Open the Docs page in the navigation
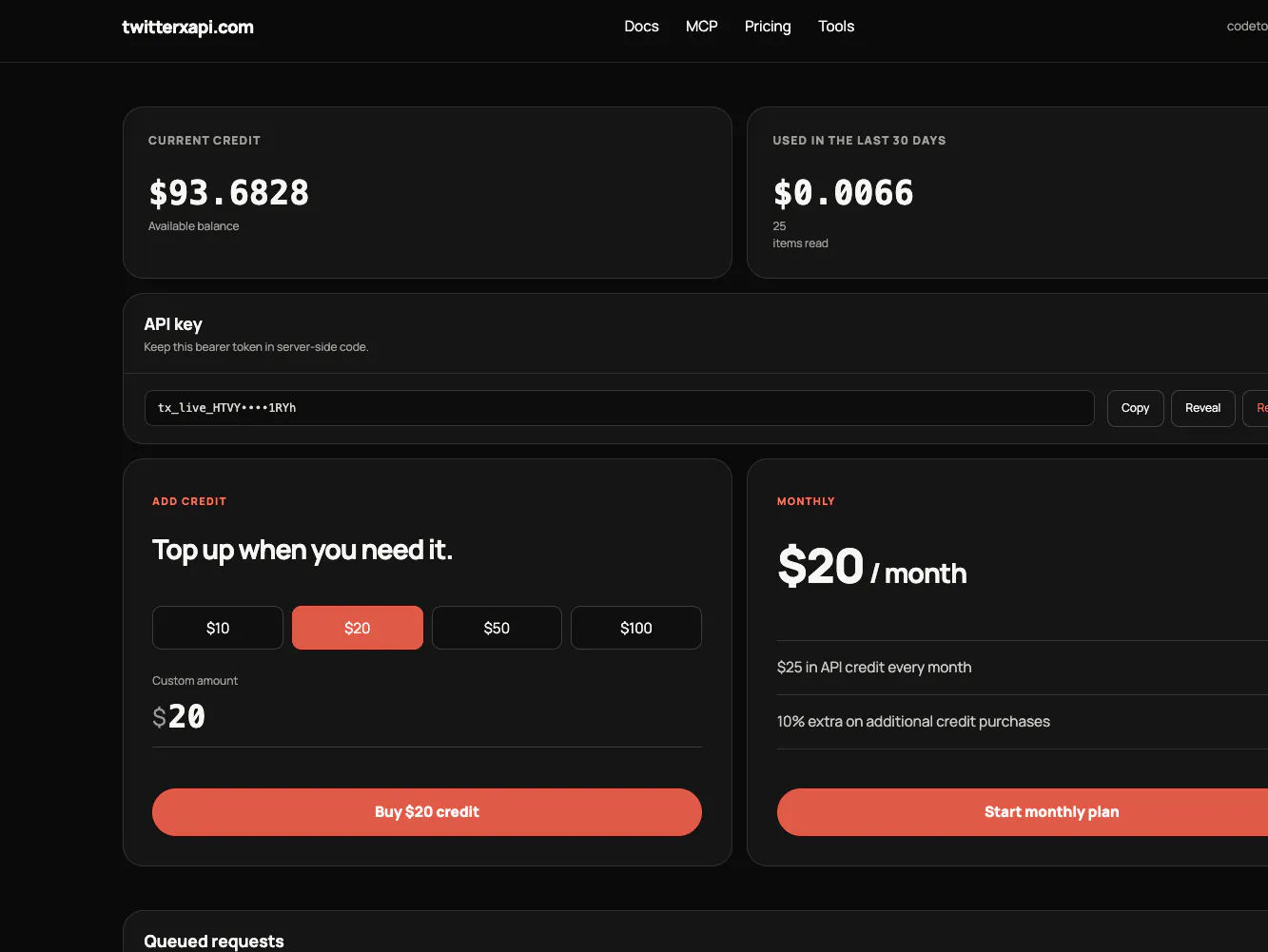 (x=641, y=27)
